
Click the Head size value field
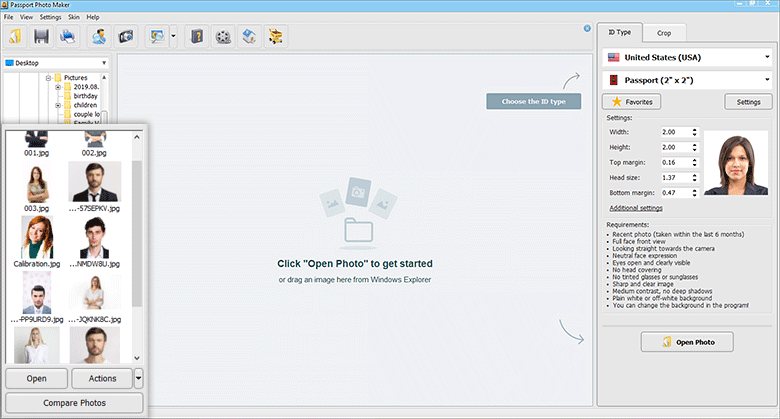pos(675,178)
